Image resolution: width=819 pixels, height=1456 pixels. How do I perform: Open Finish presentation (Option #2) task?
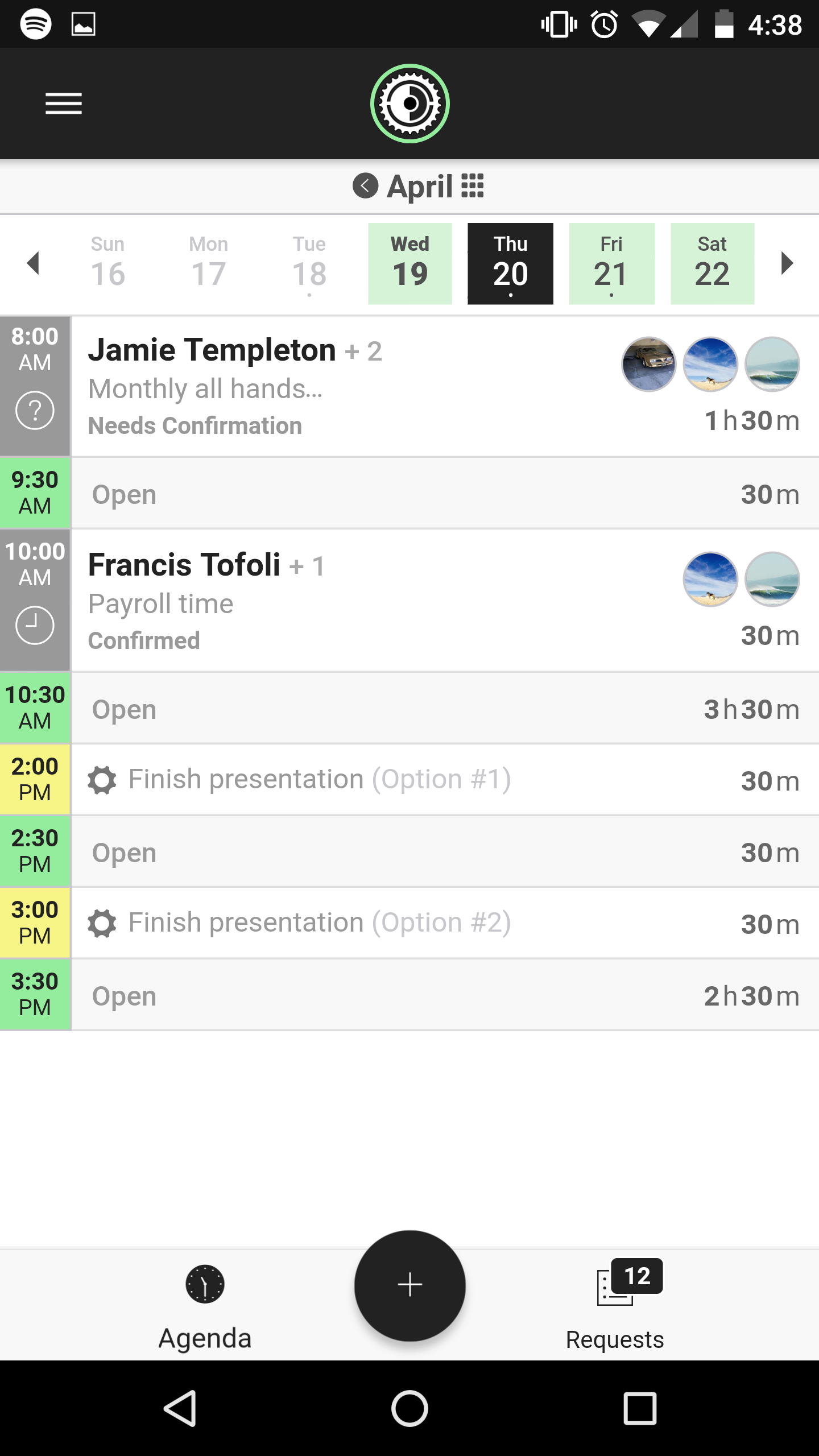coord(320,923)
